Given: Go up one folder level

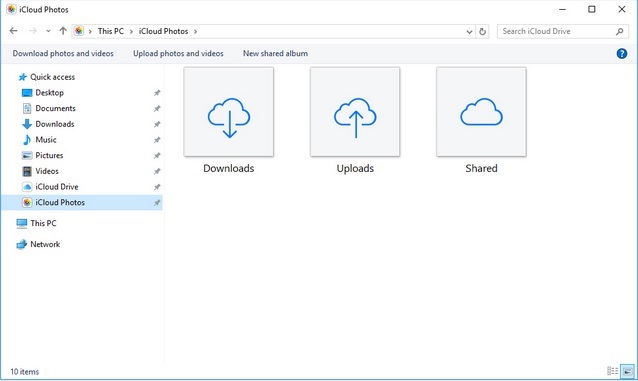Looking at the screenshot, I should [63, 31].
